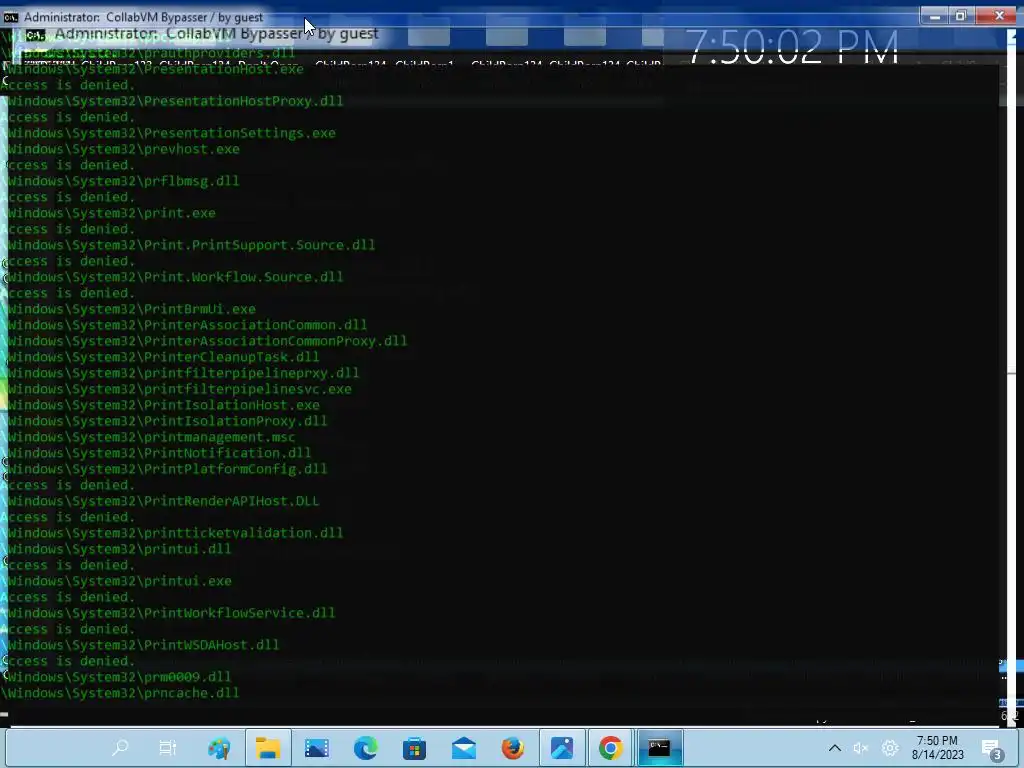Screen dimensions: 1024x768
Task: Launch the Paint palette icon in taskbar
Action: pos(219,748)
